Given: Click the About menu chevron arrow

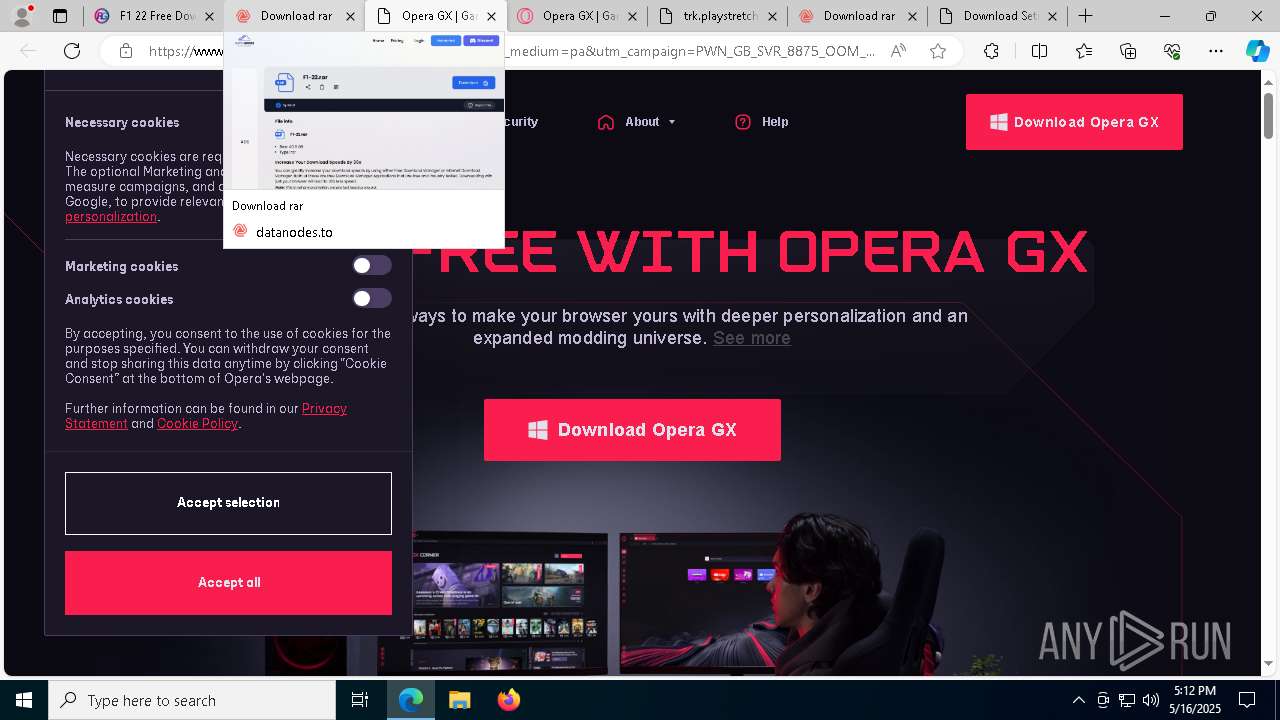Looking at the screenshot, I should coord(672,122).
